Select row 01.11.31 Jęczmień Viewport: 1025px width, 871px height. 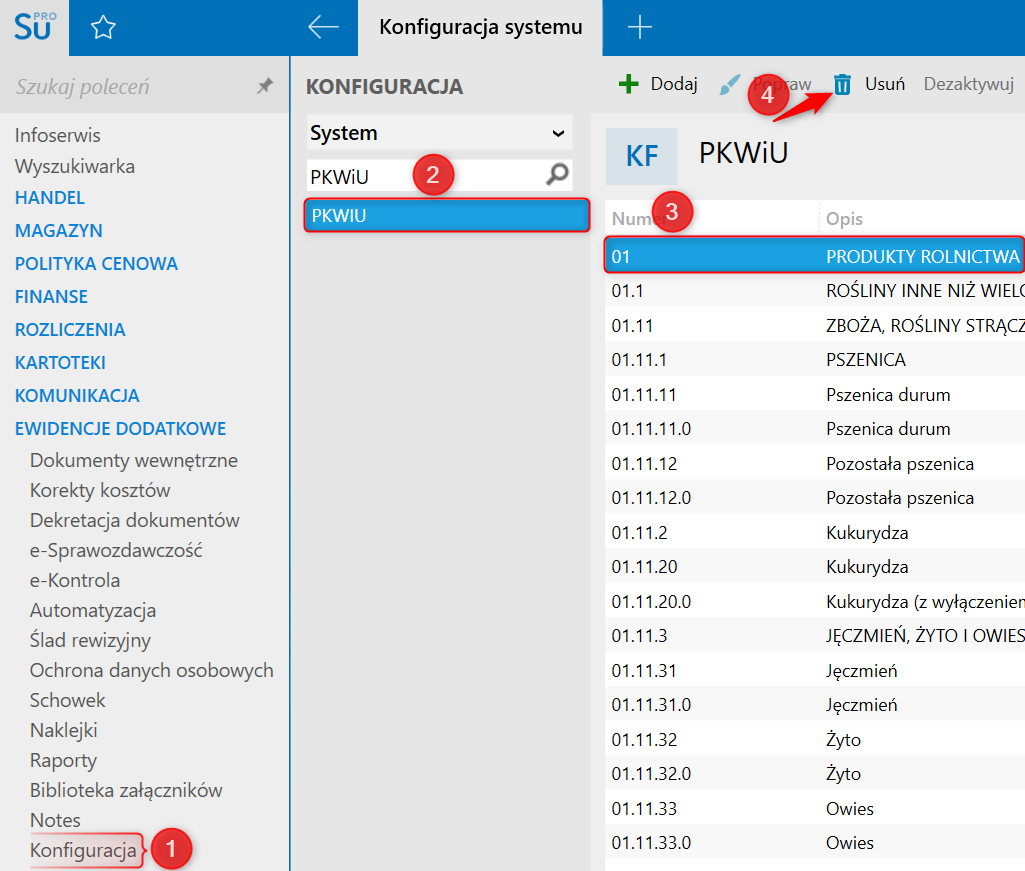815,670
